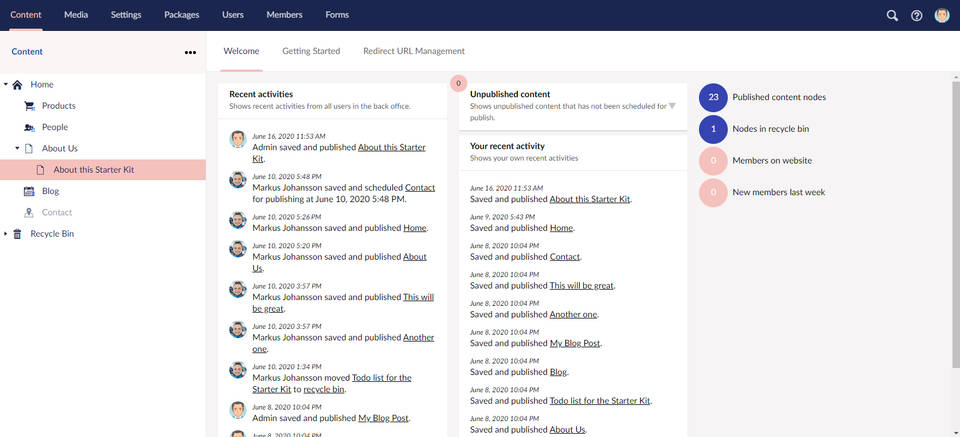Click the About Us document icon
The height and width of the screenshot is (437, 960).
click(29, 149)
